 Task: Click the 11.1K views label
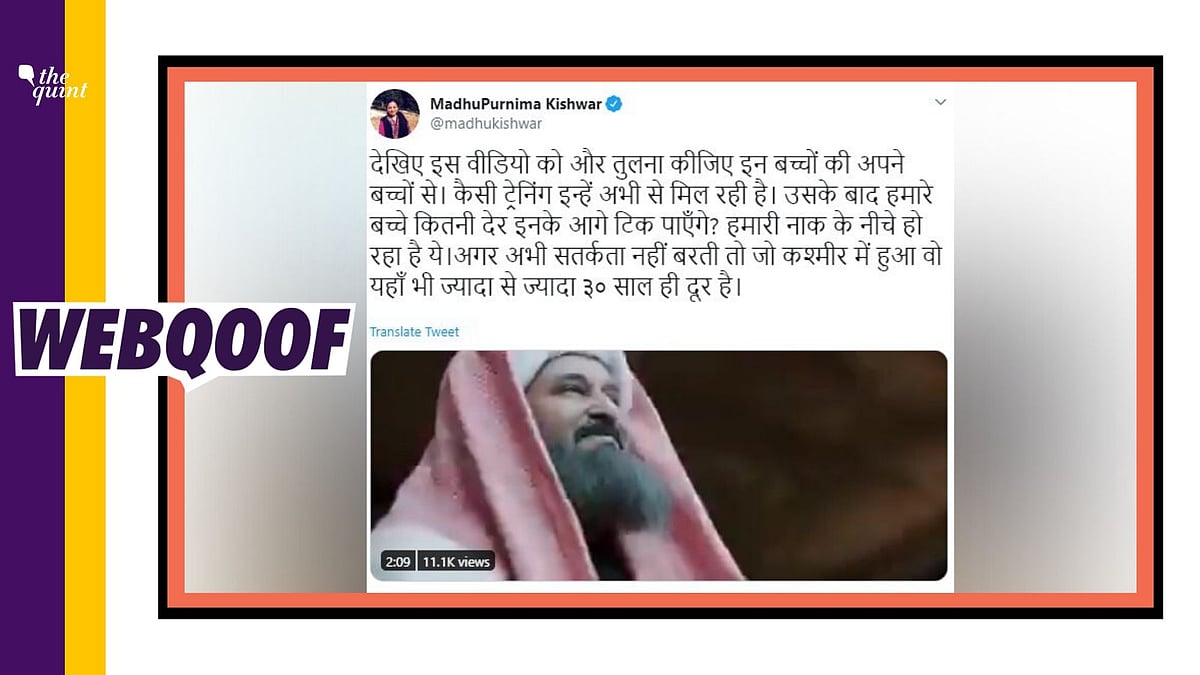(454, 562)
